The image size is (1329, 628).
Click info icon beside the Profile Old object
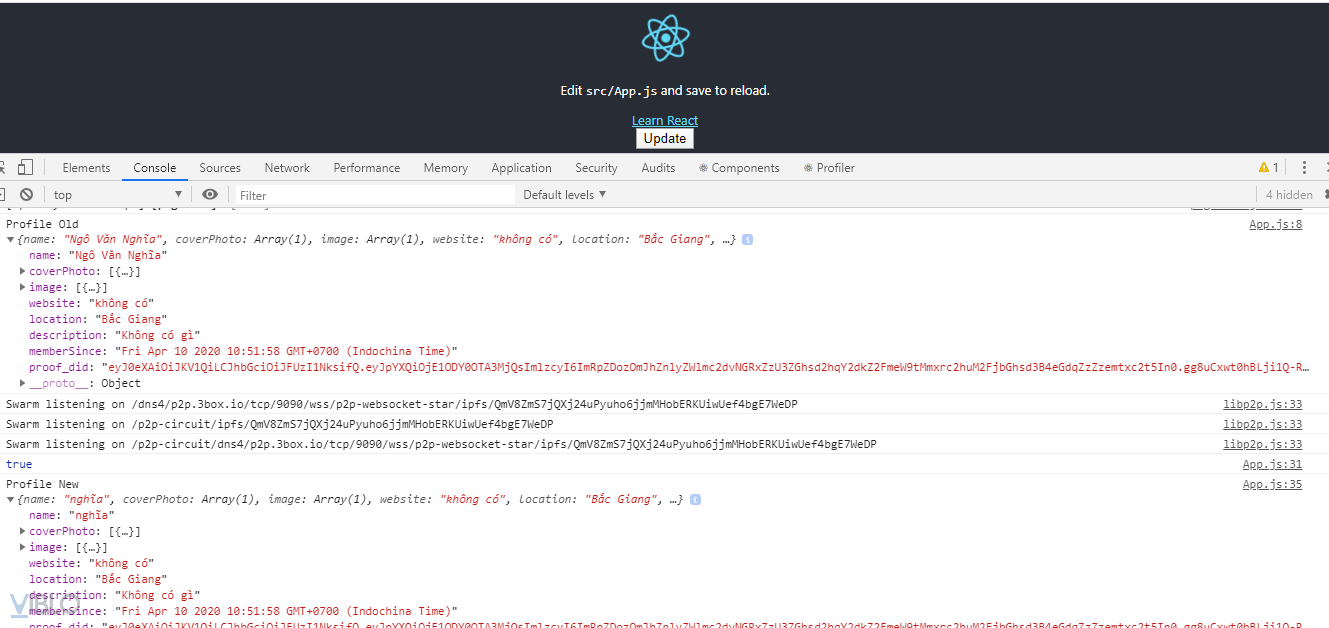(747, 240)
